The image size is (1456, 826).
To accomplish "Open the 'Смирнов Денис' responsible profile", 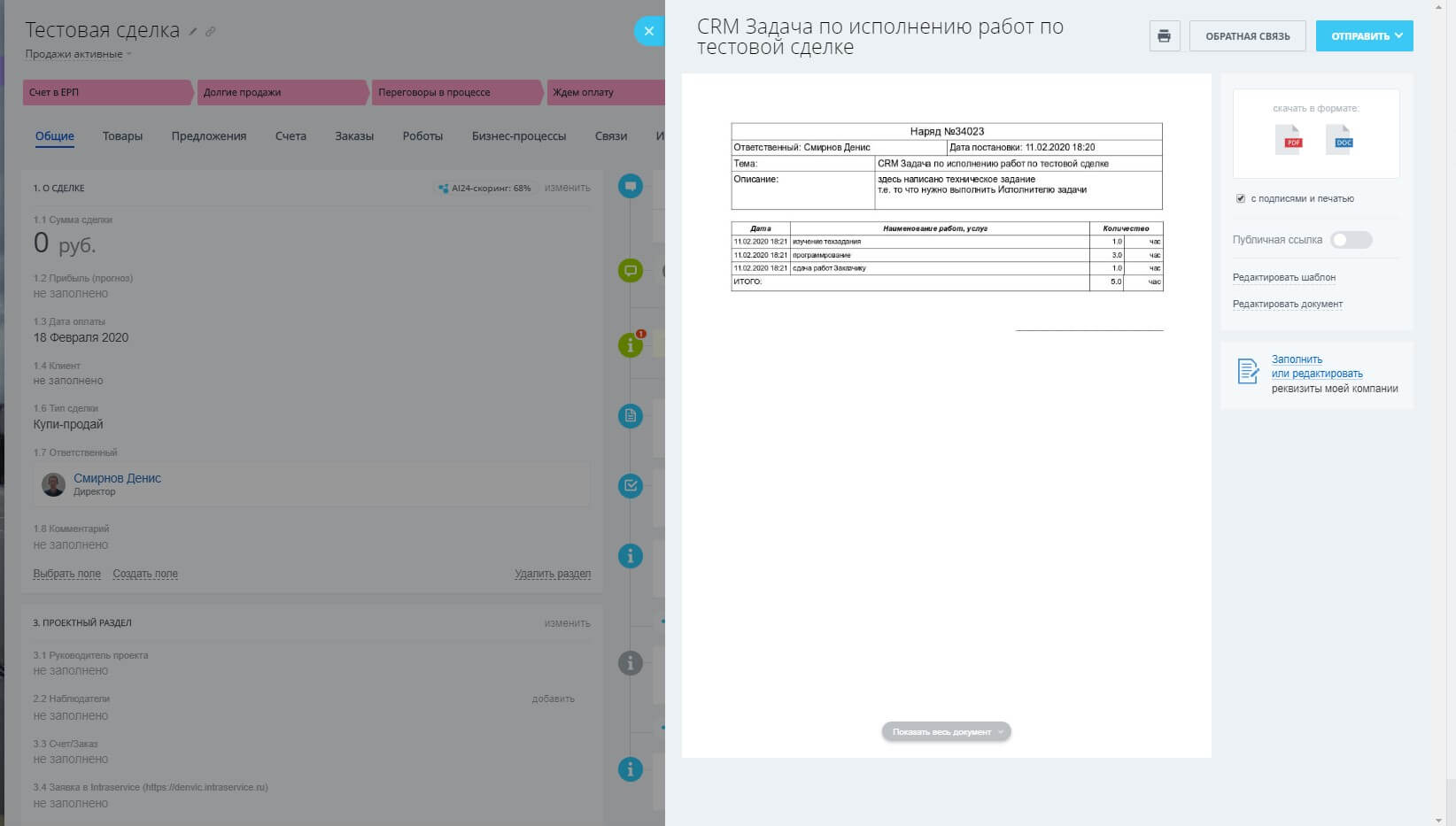I will coord(117,478).
